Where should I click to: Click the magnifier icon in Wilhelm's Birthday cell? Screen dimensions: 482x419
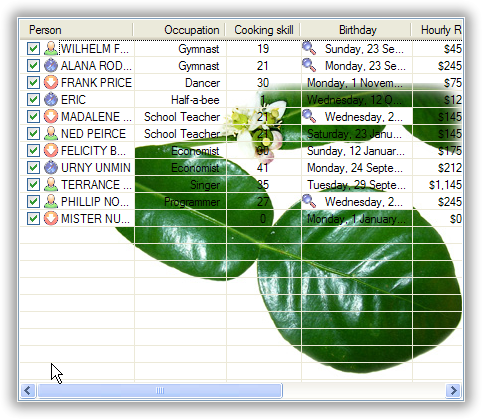point(309,48)
